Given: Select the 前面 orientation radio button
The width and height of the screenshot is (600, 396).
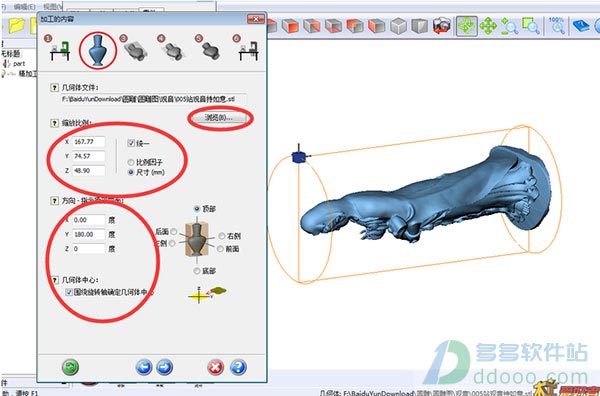Looking at the screenshot, I should (220, 249).
